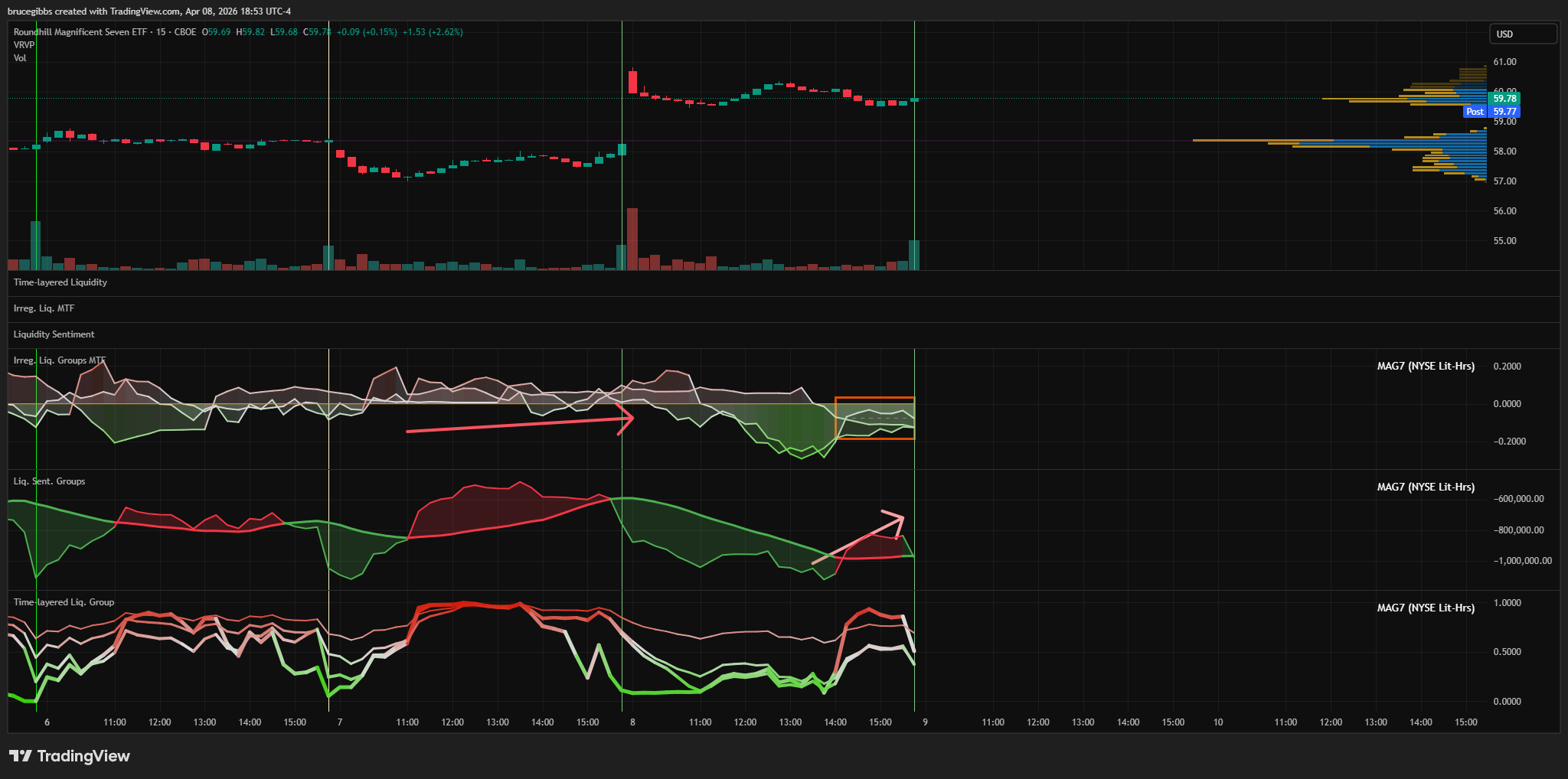Screen dimensions: 1568x779
Task: Select the Vol indicator legend
Action: coord(20,58)
